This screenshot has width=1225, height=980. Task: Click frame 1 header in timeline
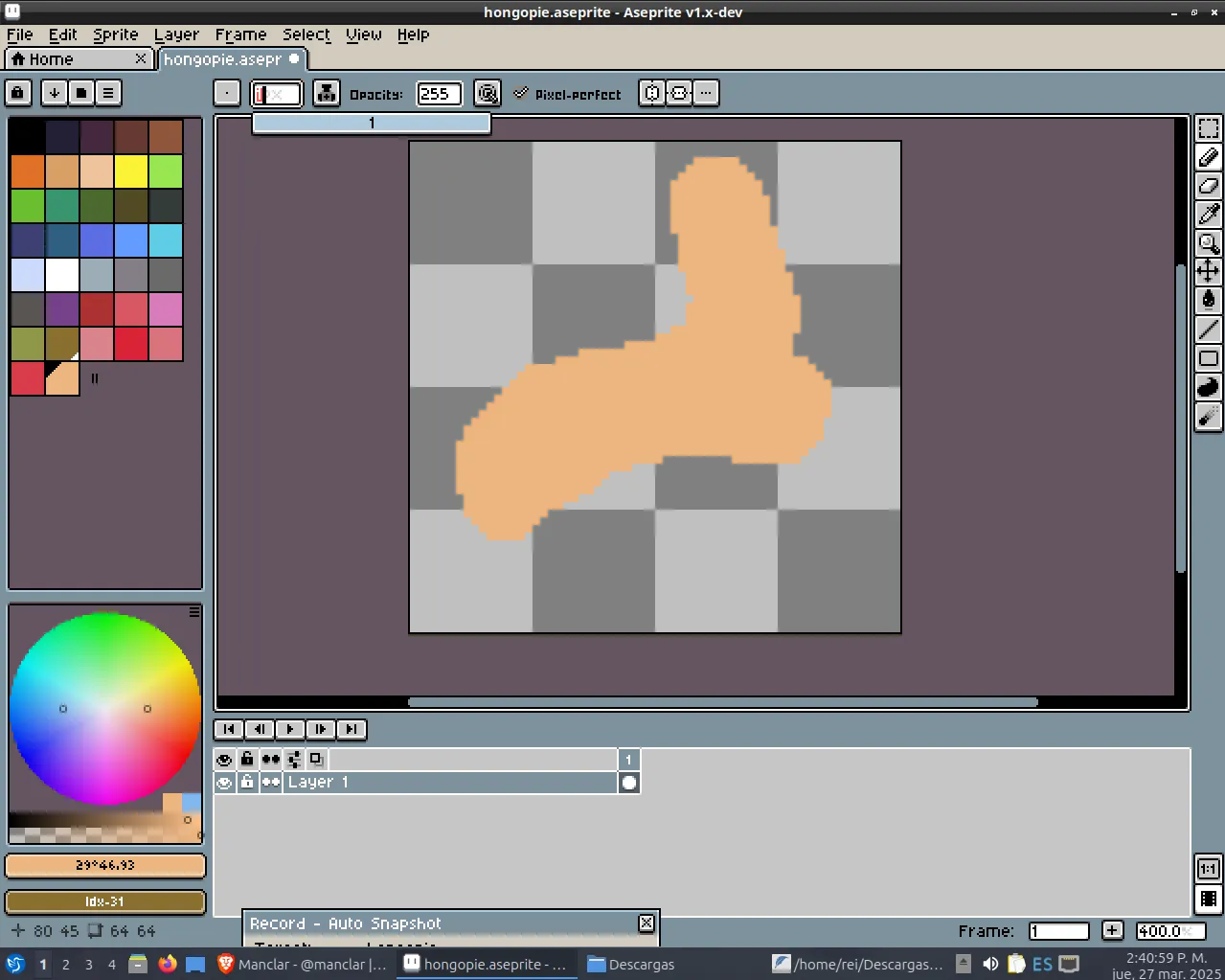point(629,760)
